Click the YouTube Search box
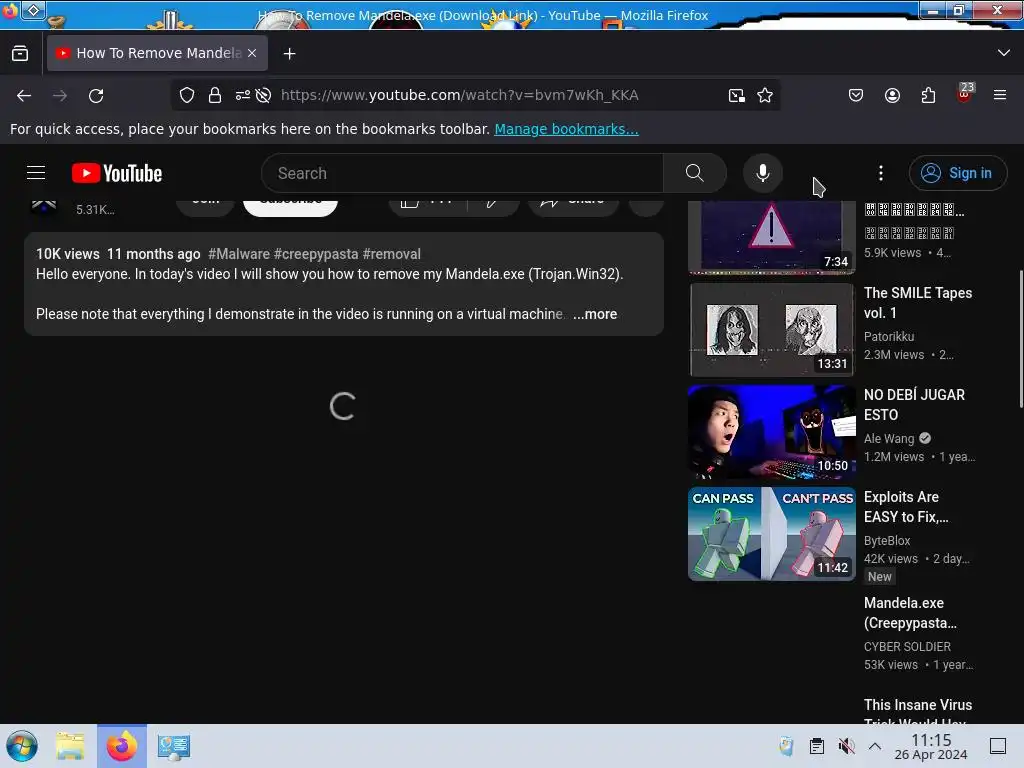The image size is (1024, 768). [462, 173]
